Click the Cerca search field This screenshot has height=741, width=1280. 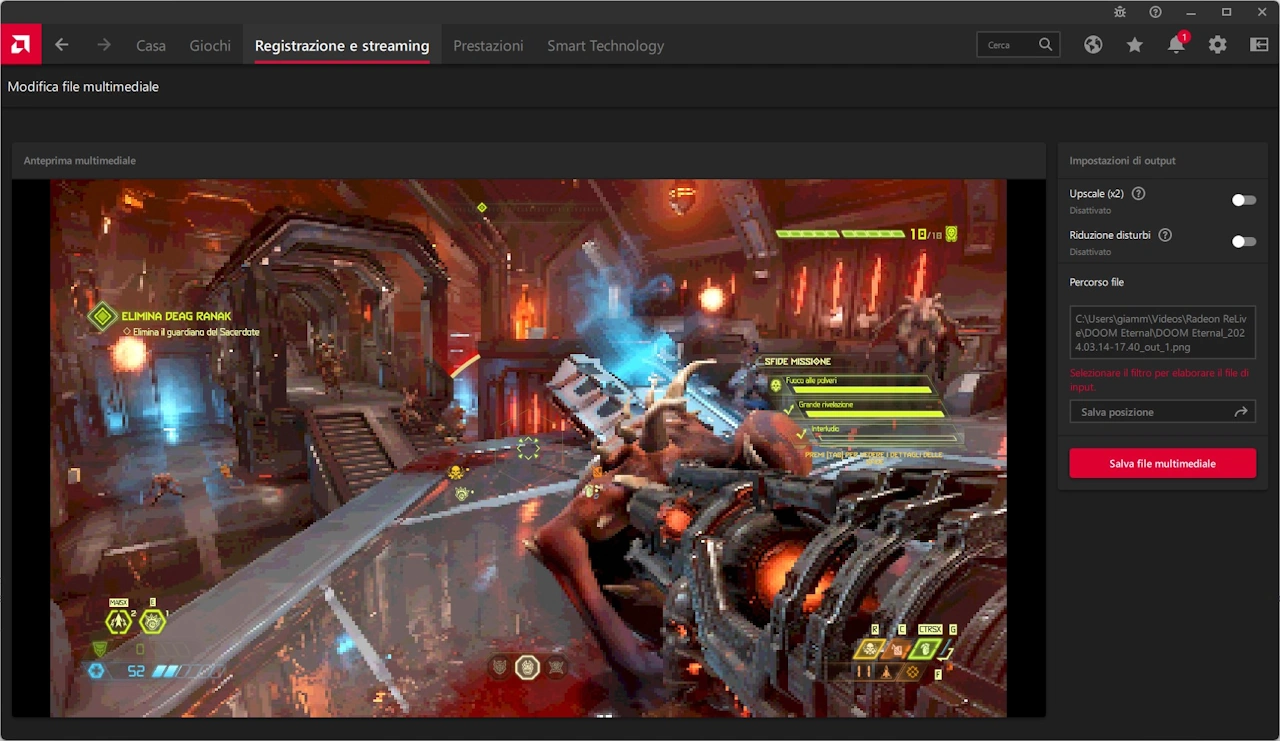(x=1018, y=45)
